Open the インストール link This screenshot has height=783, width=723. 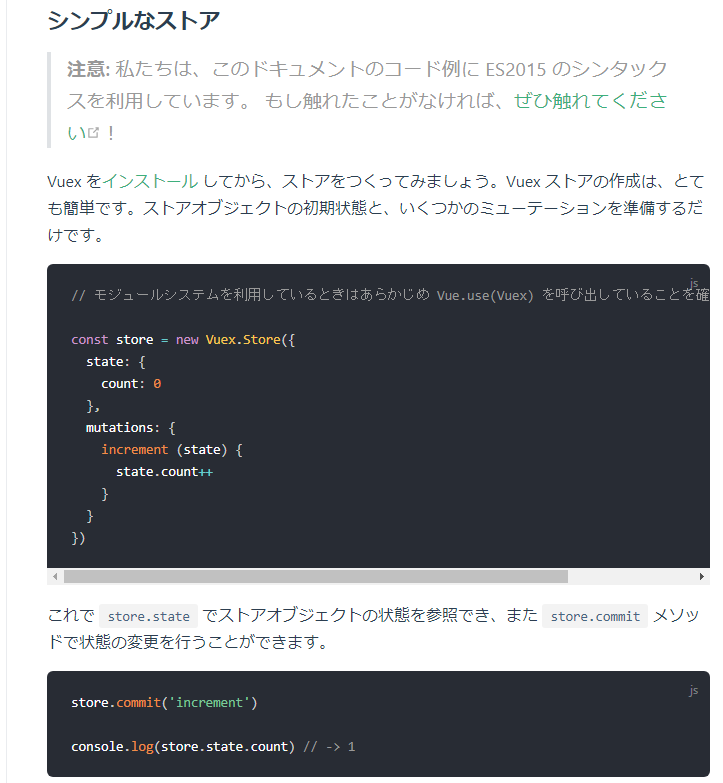pos(150,181)
